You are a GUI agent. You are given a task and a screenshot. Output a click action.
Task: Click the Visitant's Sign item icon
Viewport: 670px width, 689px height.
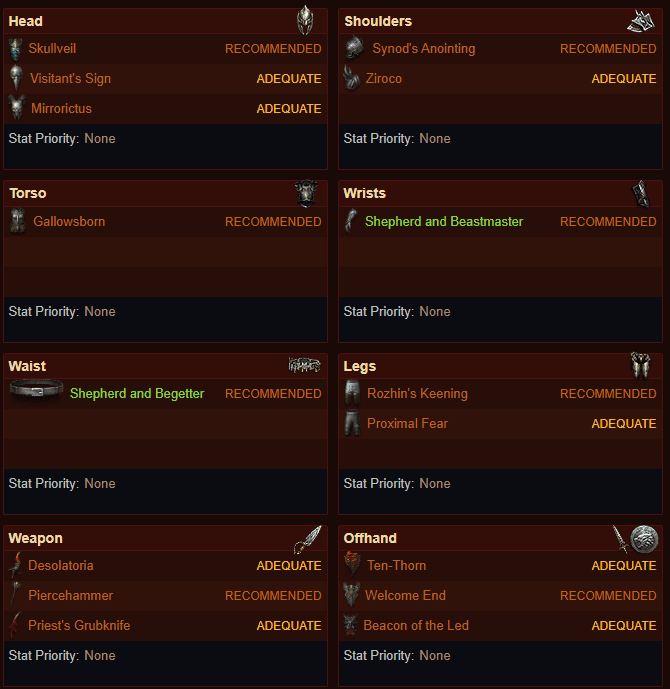[x=16, y=78]
